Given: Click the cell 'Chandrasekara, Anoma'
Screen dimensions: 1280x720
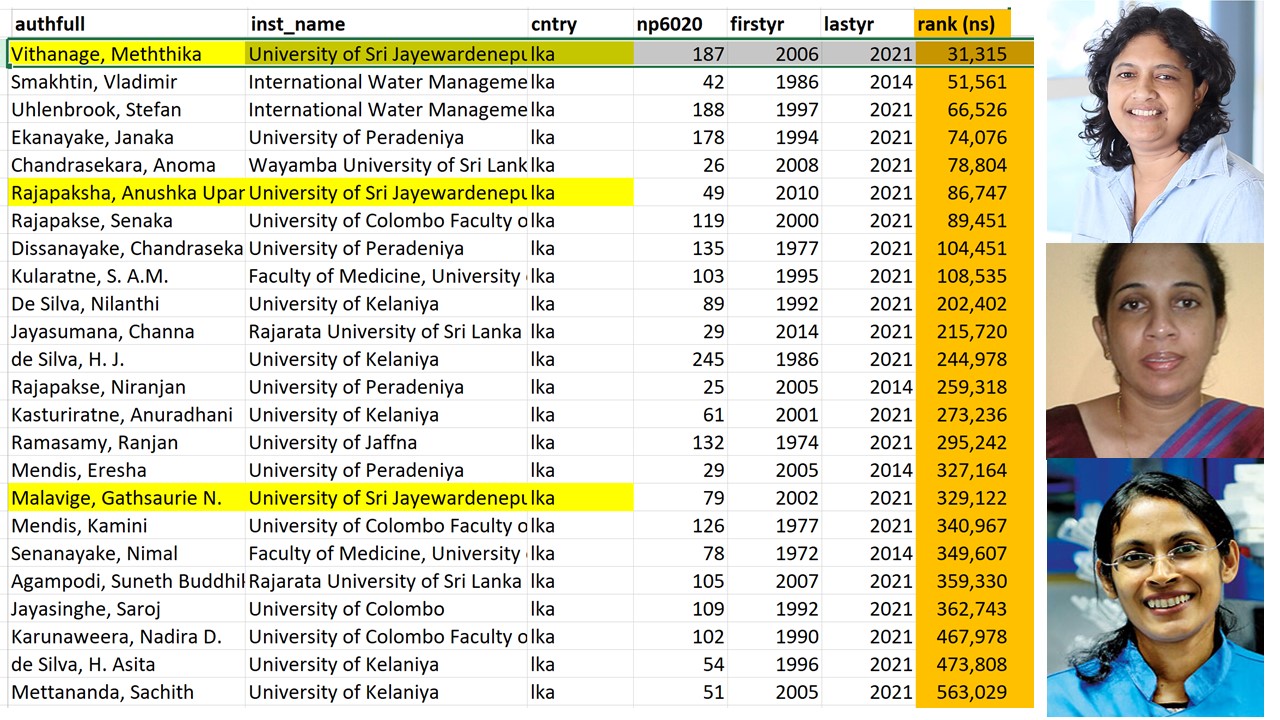Looking at the screenshot, I should click(x=127, y=165).
